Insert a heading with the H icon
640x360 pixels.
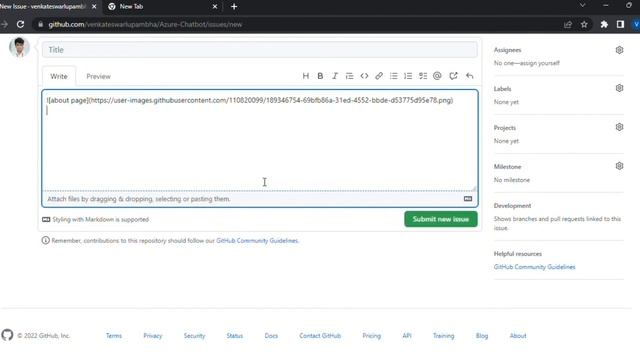coord(305,76)
